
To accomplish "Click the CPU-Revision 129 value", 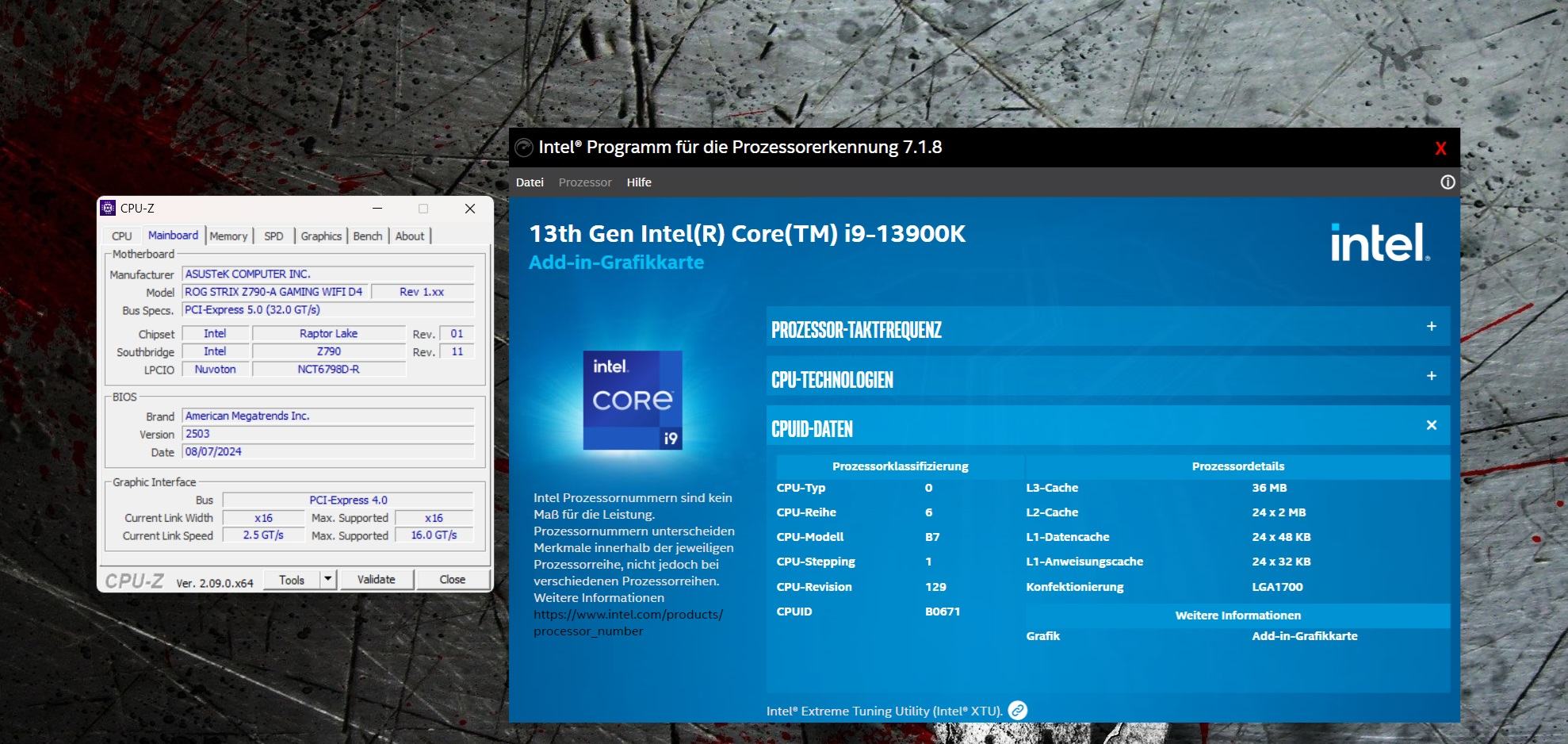I will tap(935, 587).
